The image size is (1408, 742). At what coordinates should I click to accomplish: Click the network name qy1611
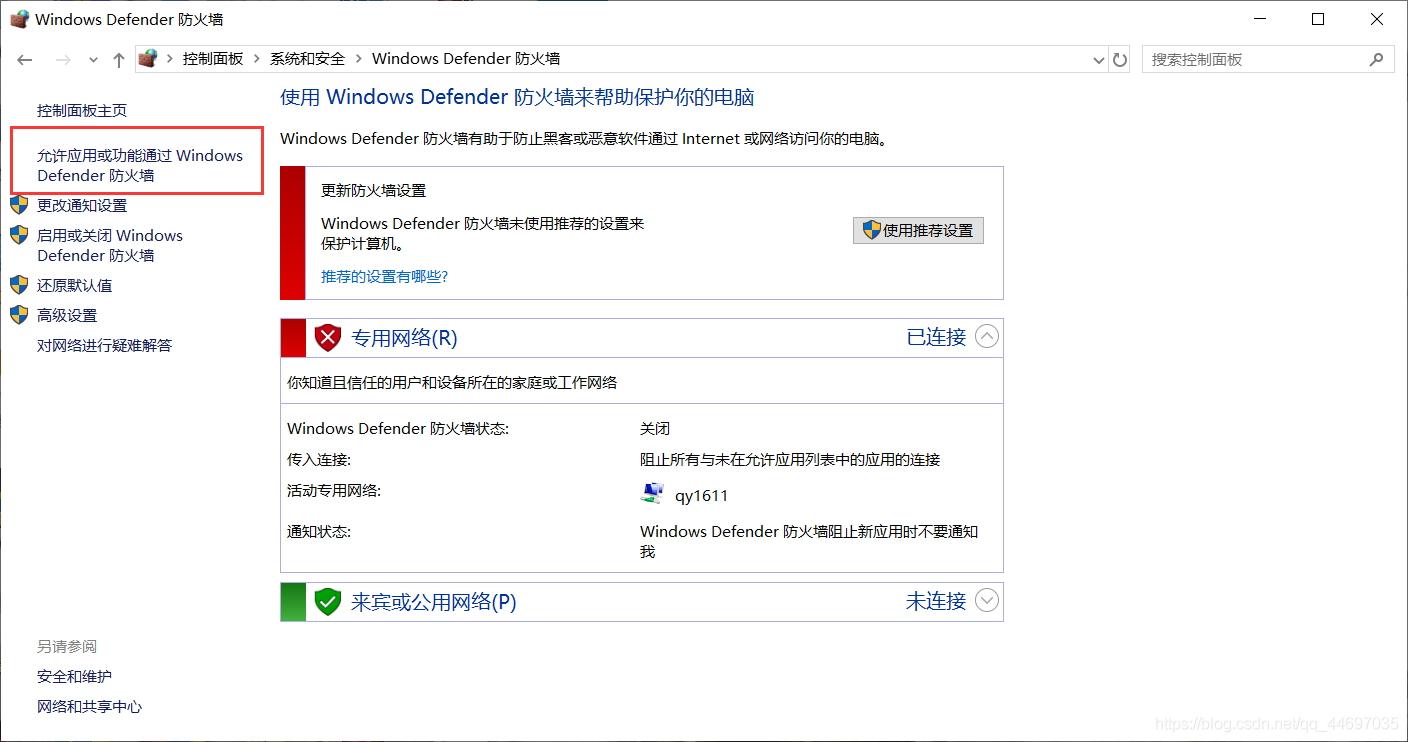(x=701, y=495)
